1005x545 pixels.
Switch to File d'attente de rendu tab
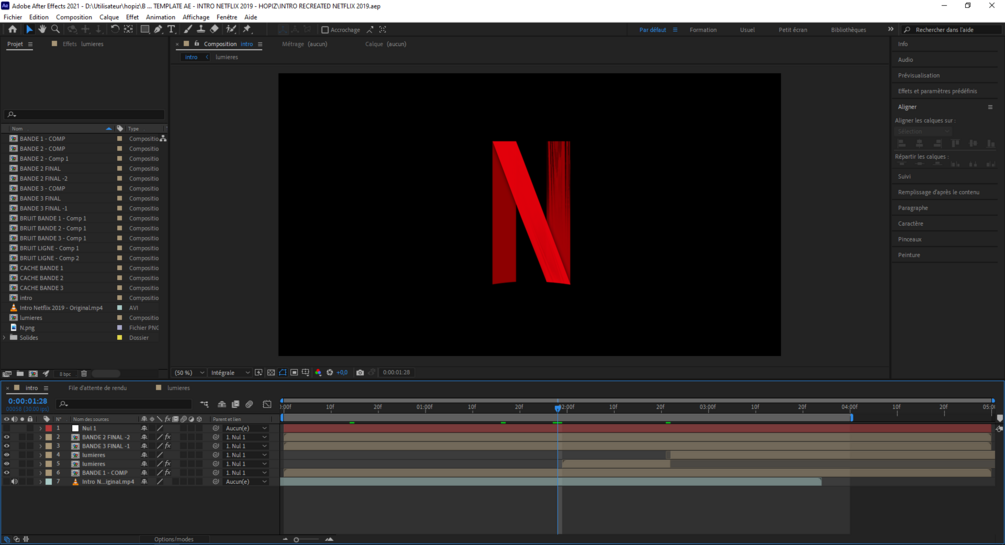(x=97, y=388)
